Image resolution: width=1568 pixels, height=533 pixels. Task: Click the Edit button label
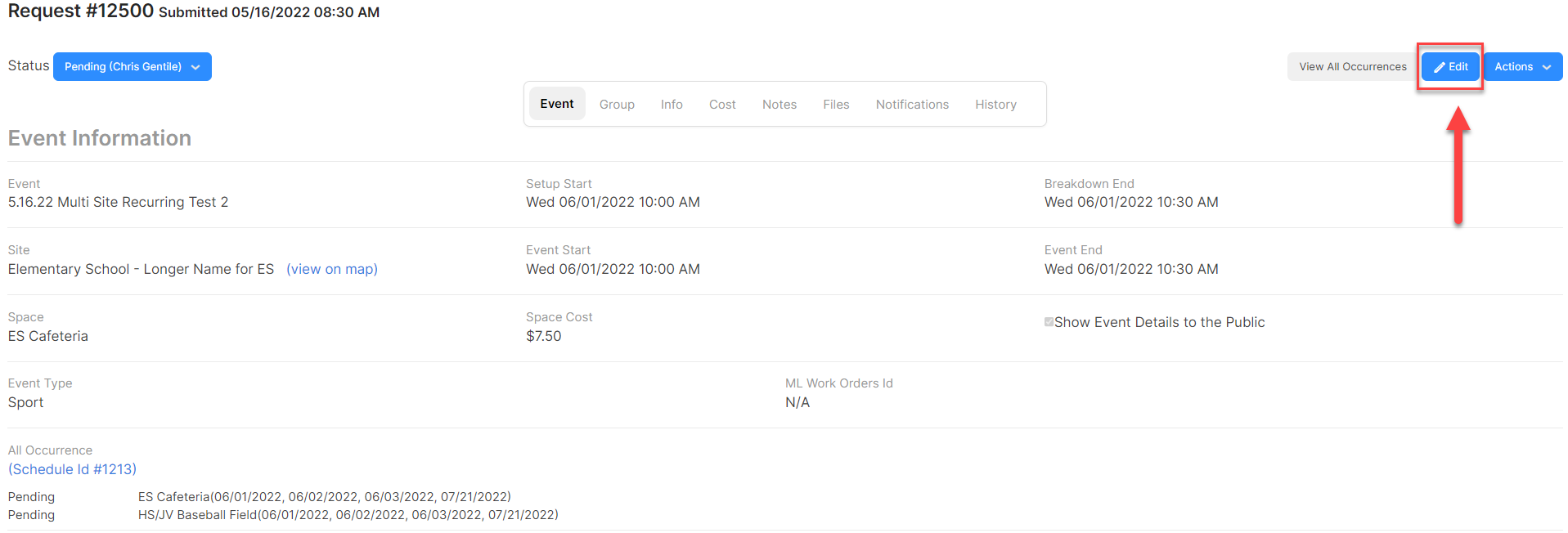click(x=1458, y=67)
